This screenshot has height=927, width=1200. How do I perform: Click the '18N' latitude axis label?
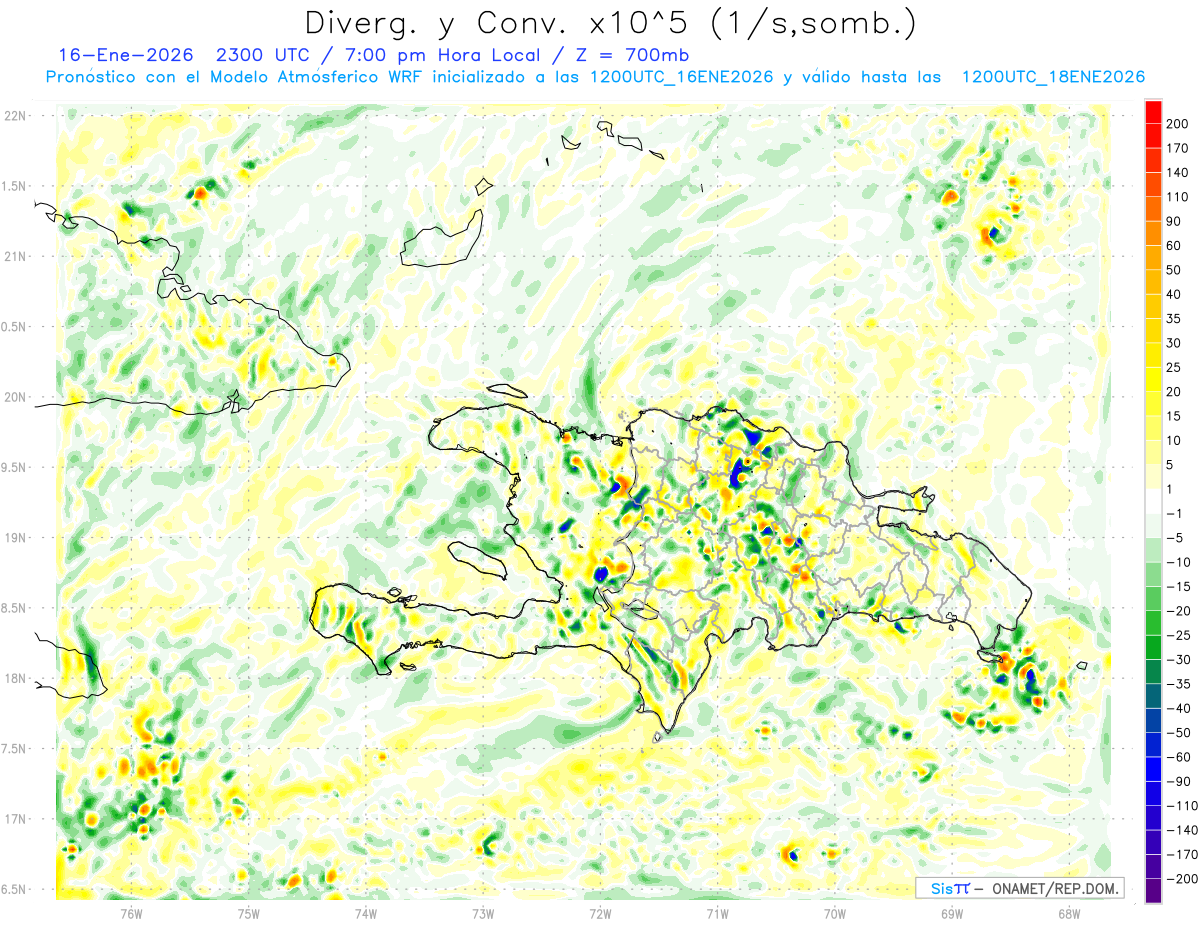[x=15, y=678]
